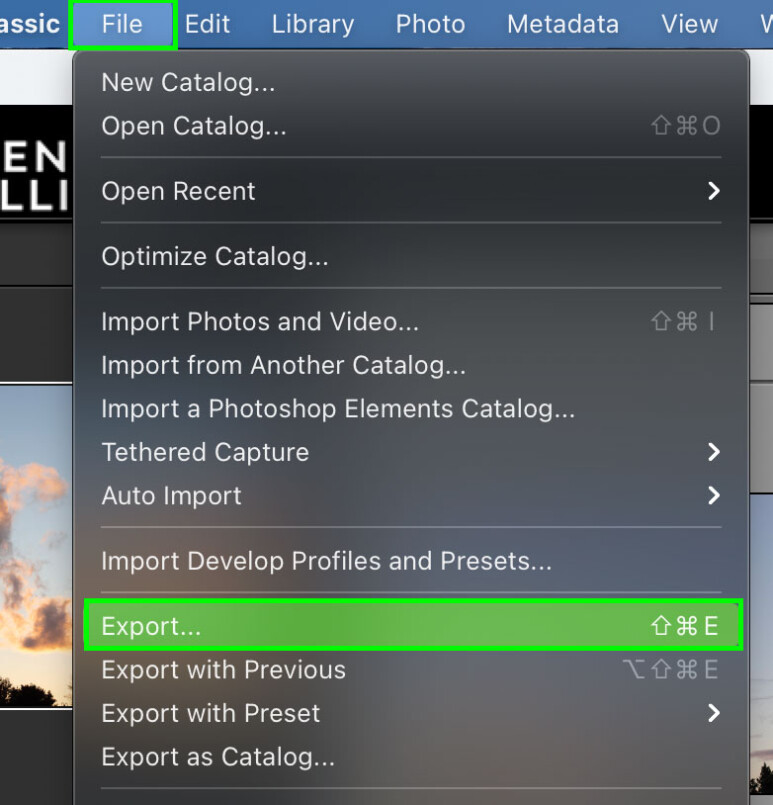Open the Edit menu
Screen dimensions: 773x805
207,24
